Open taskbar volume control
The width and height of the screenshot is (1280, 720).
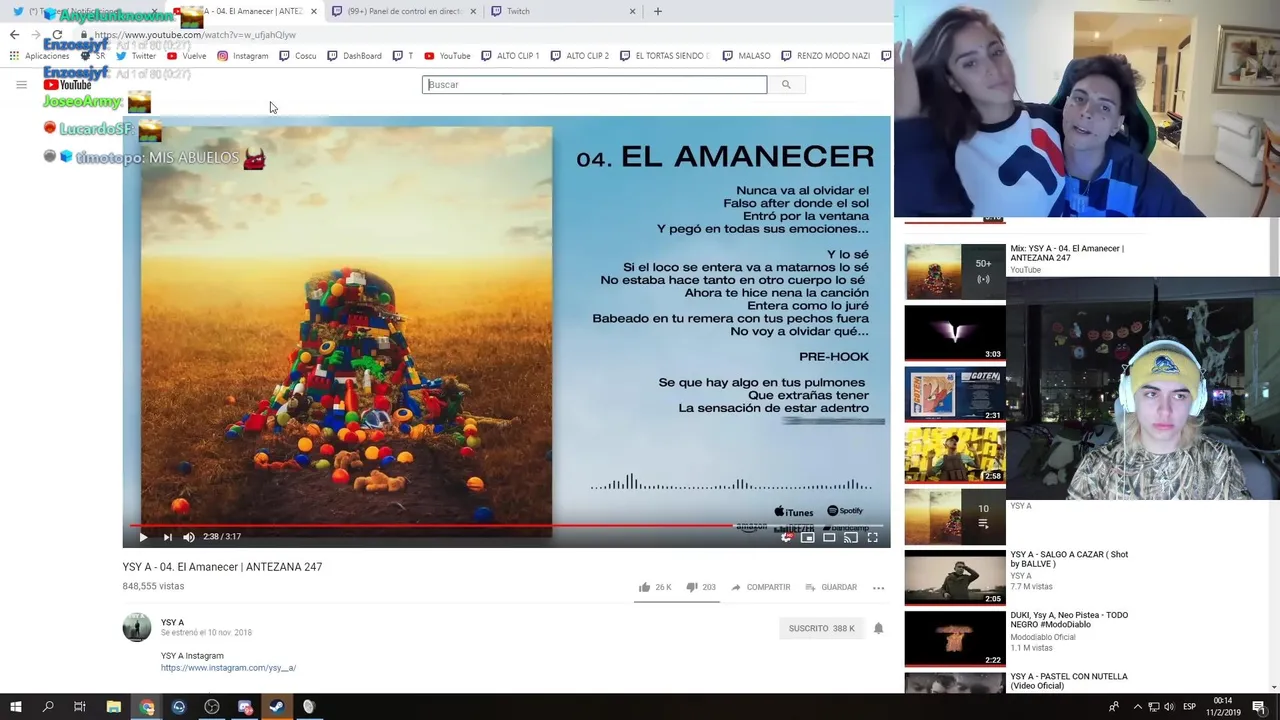coord(1169,707)
